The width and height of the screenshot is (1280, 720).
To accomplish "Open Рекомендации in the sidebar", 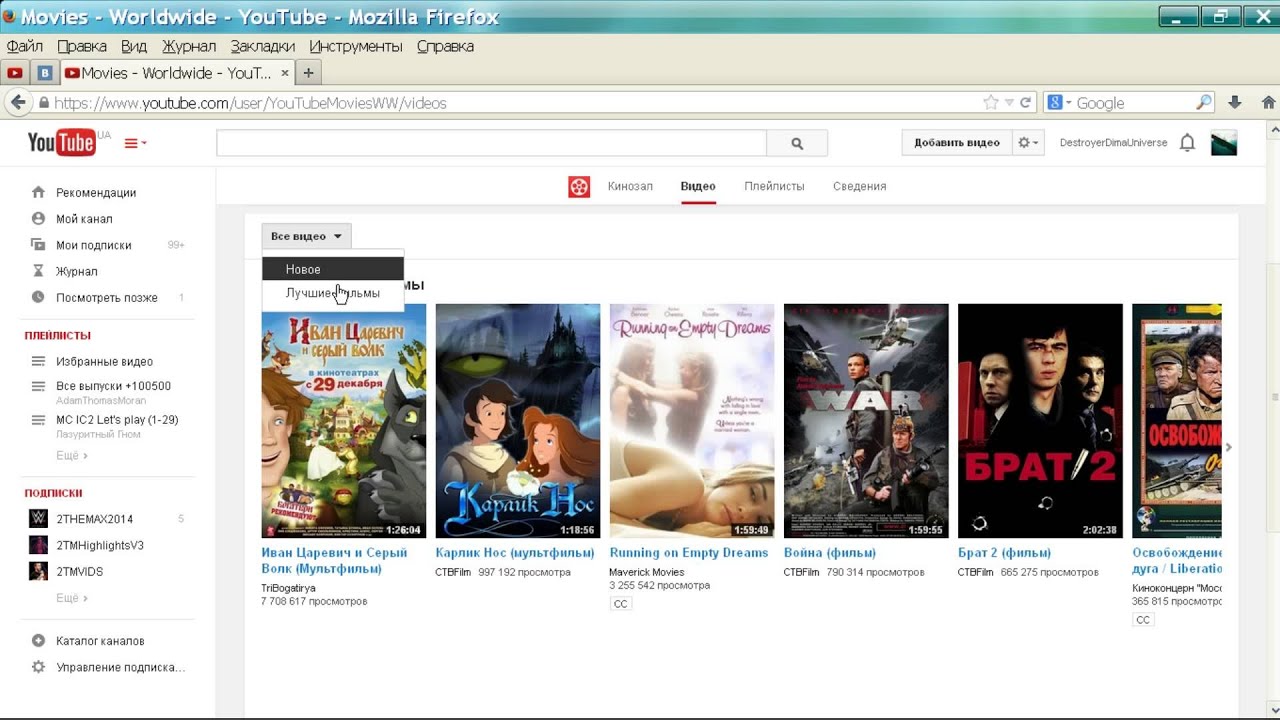I will 96,192.
